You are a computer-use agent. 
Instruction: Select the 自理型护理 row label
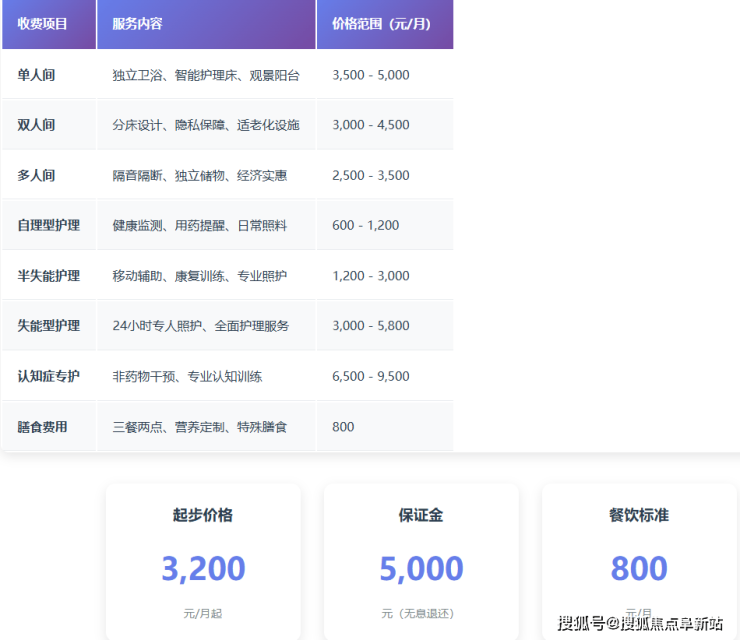coord(48,226)
